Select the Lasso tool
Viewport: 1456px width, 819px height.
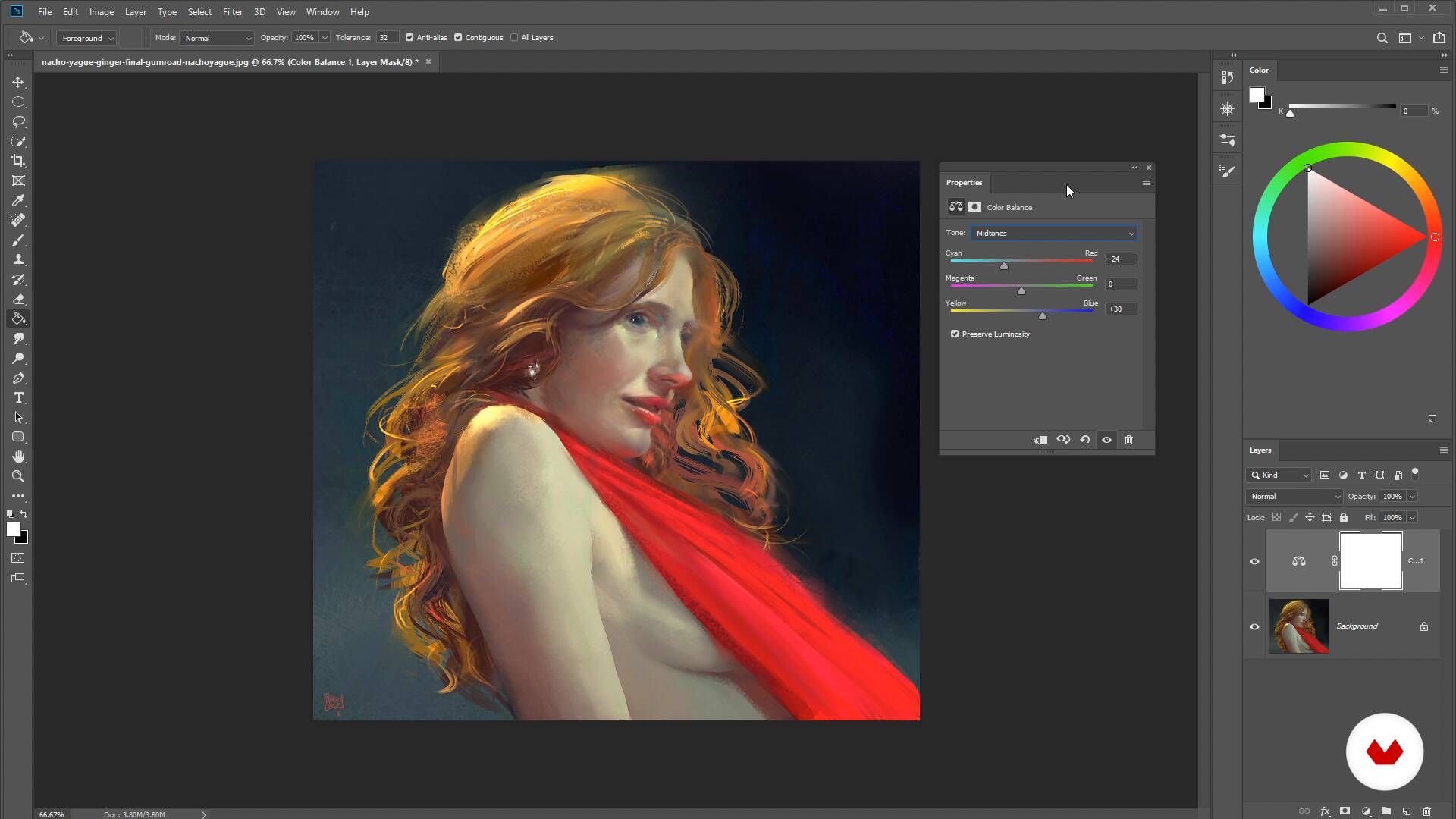[x=18, y=121]
